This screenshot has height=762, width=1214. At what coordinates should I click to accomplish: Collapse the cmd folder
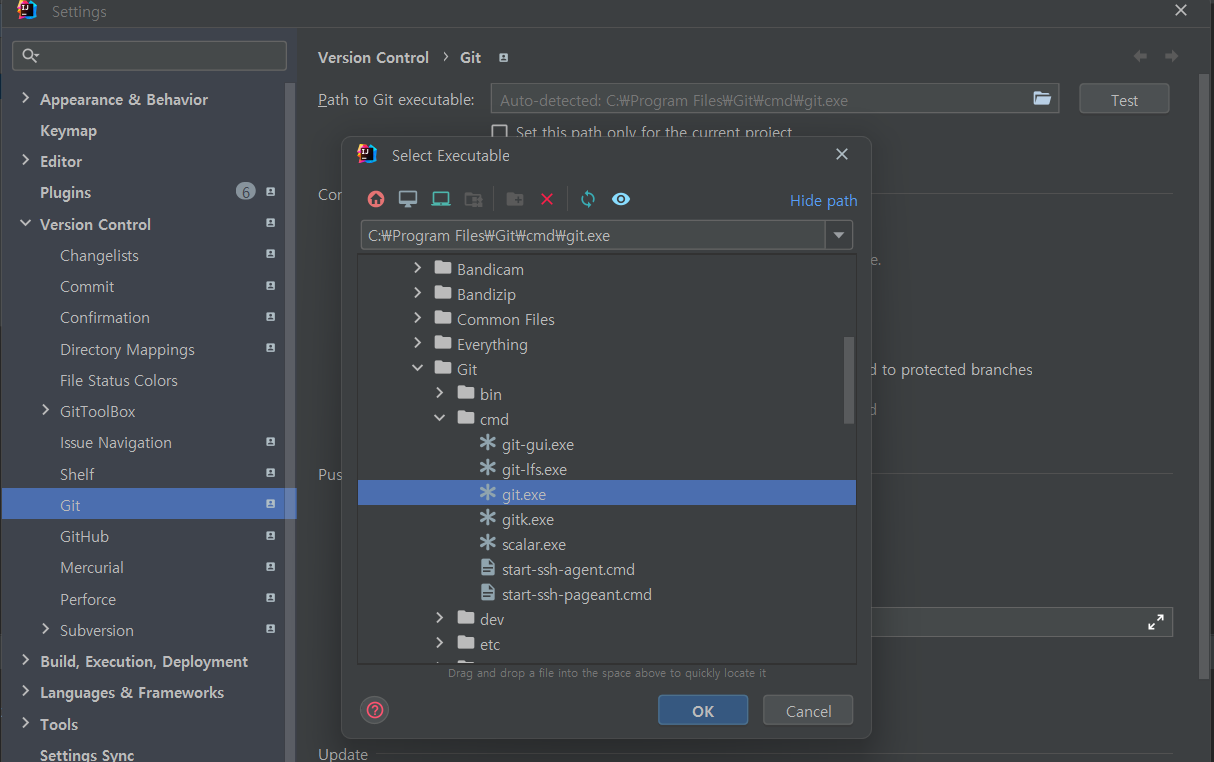click(x=440, y=419)
